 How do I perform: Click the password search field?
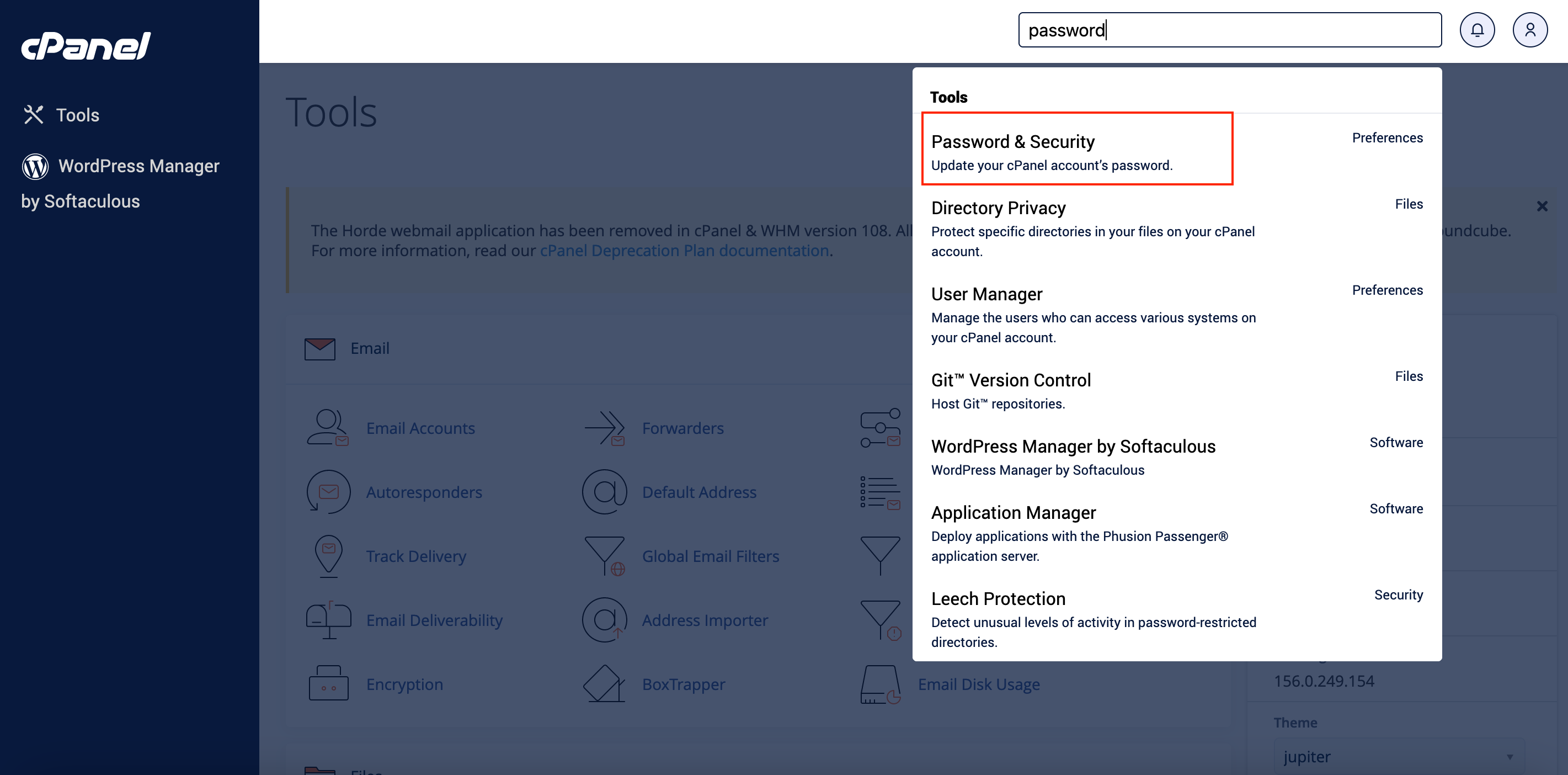coord(1230,30)
